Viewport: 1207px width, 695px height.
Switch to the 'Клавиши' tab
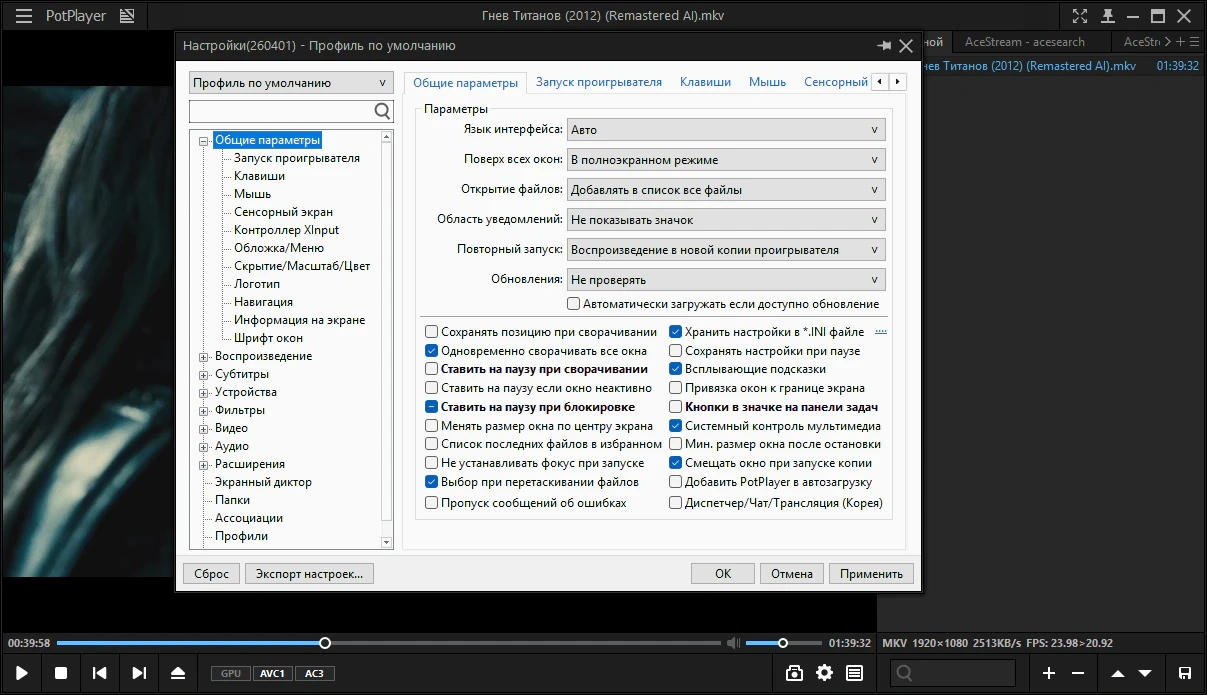pos(705,82)
